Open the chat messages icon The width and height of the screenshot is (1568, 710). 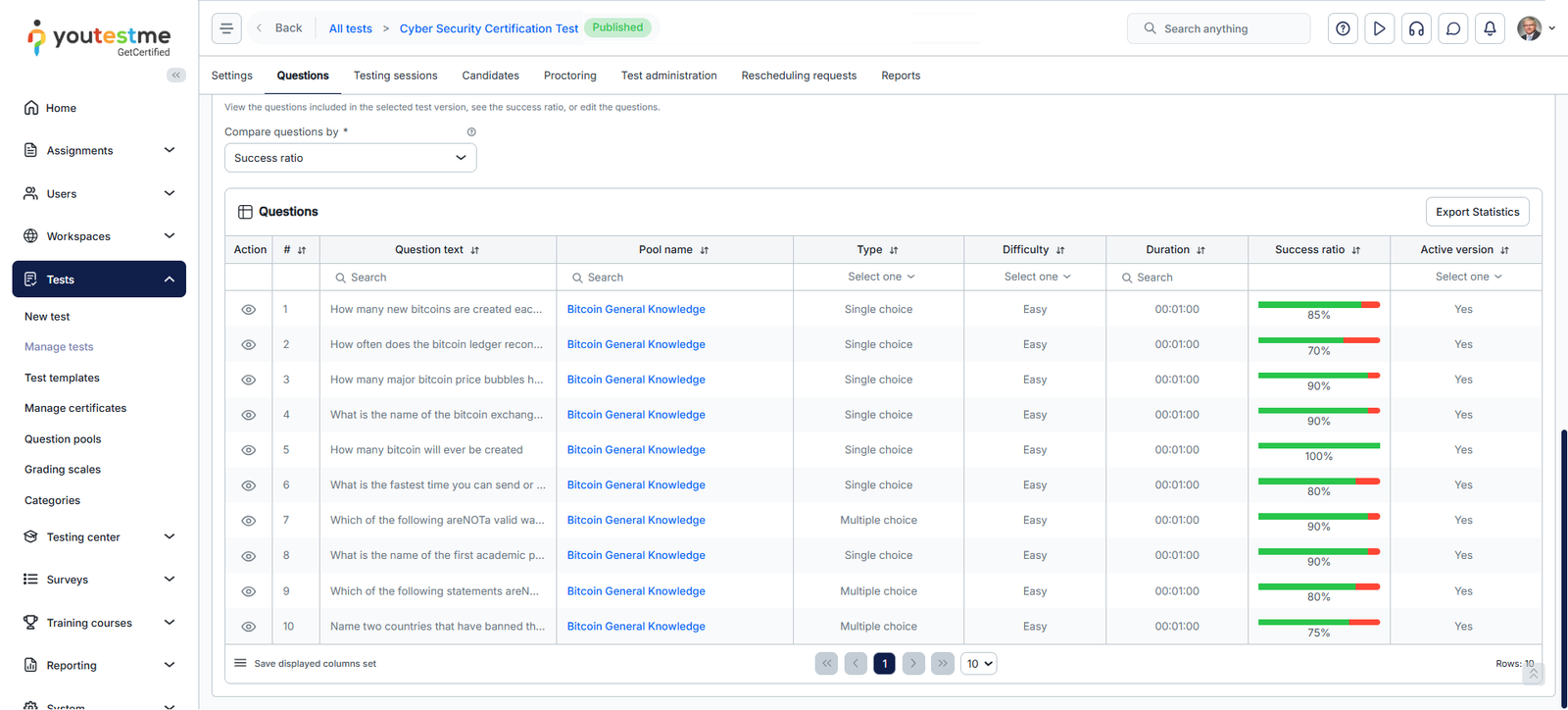pyautogui.click(x=1453, y=28)
